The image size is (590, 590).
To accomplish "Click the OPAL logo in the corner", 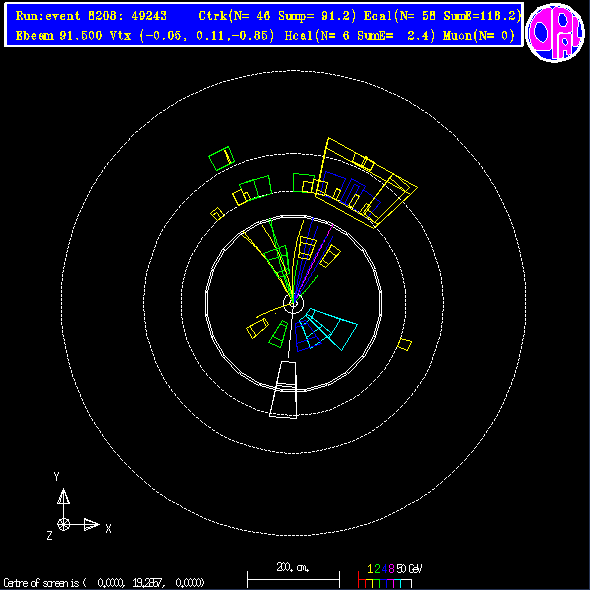I will (x=555, y=33).
